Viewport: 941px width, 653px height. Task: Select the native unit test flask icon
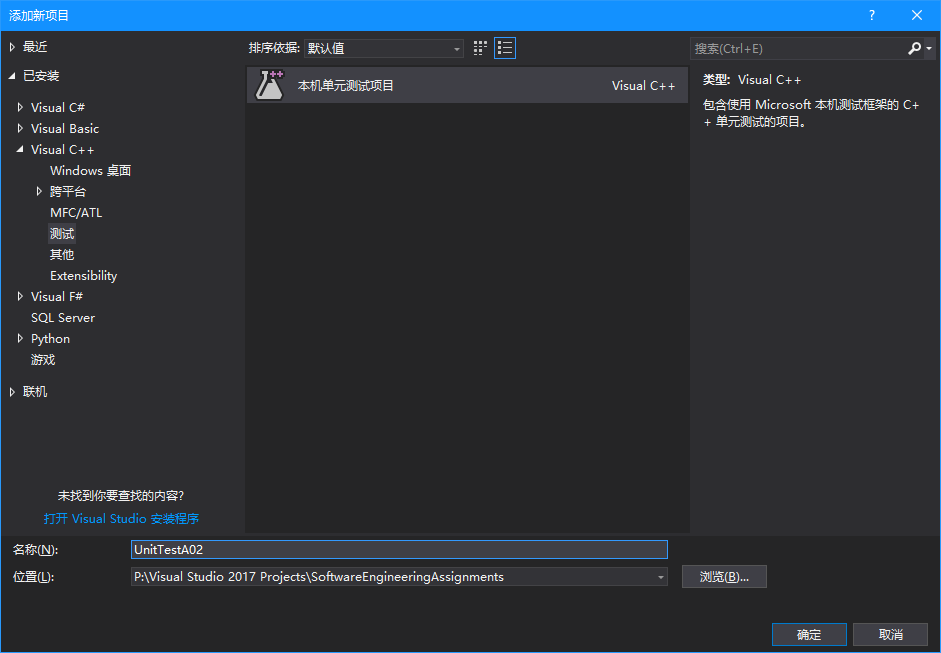point(269,85)
